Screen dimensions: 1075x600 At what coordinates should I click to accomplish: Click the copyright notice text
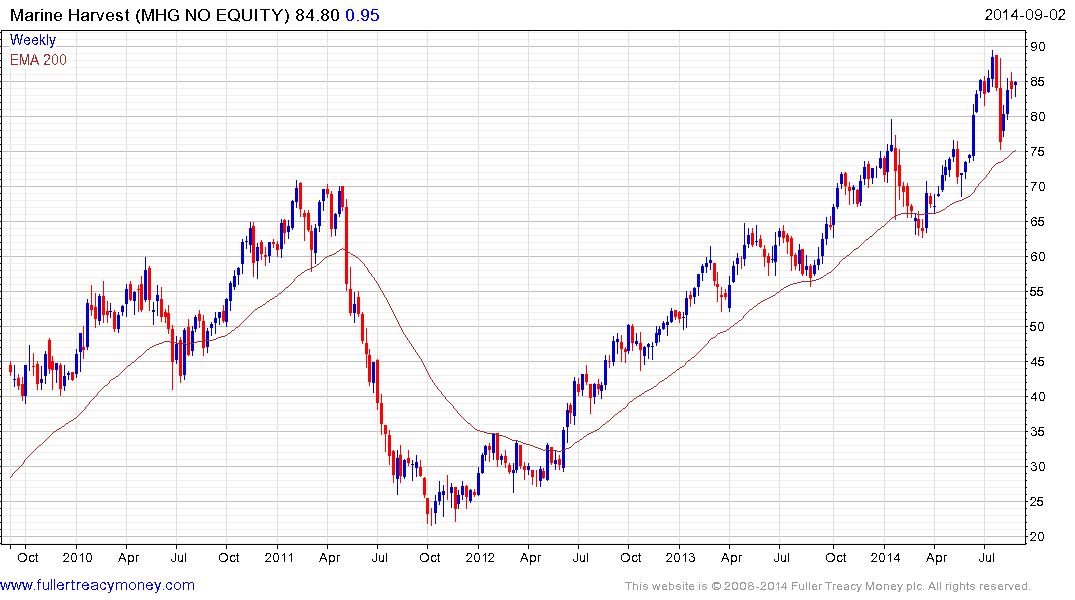(828, 586)
